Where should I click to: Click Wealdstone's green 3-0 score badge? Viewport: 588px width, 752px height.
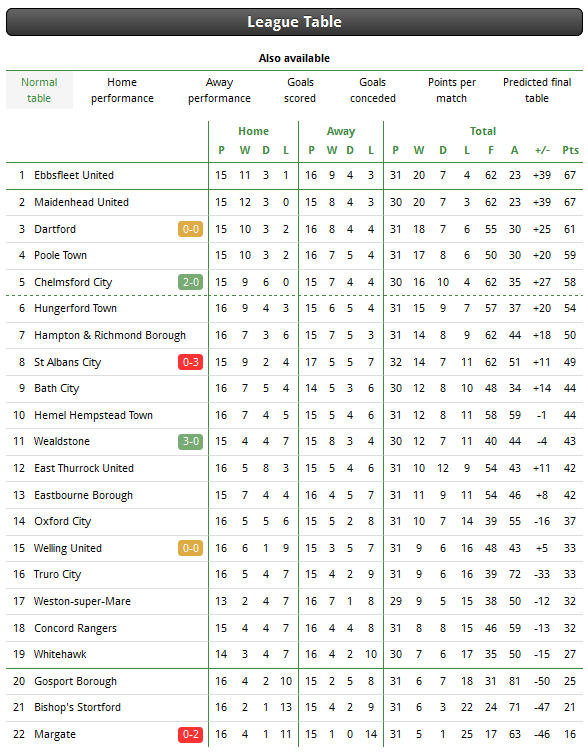[190, 441]
